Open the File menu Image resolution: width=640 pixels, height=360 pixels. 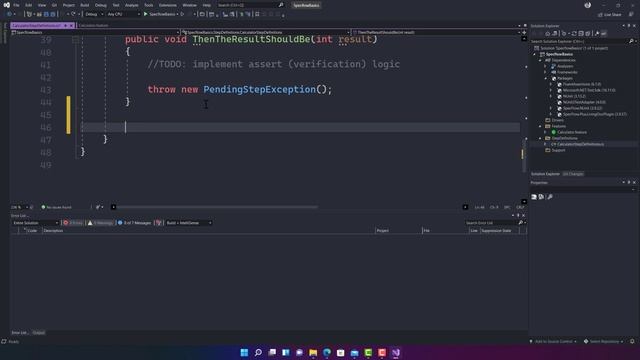[x=16, y=5]
